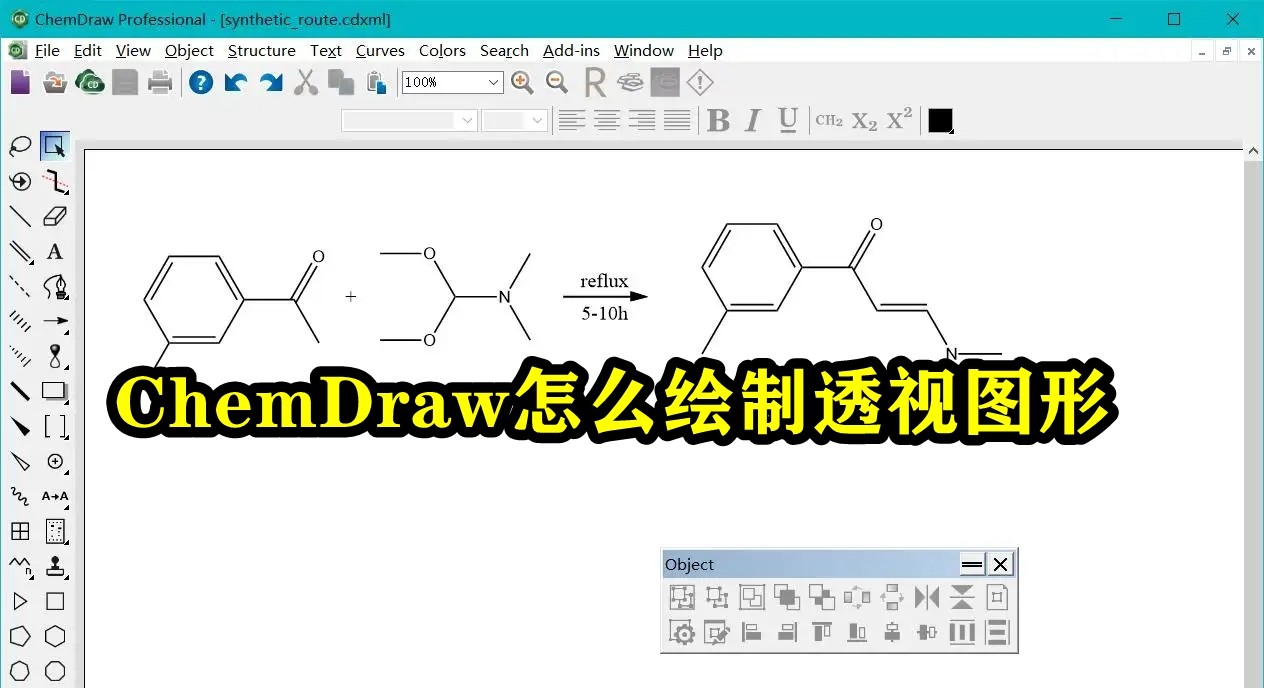This screenshot has height=688, width=1264.
Task: Open the Edit menu
Action: 88,50
